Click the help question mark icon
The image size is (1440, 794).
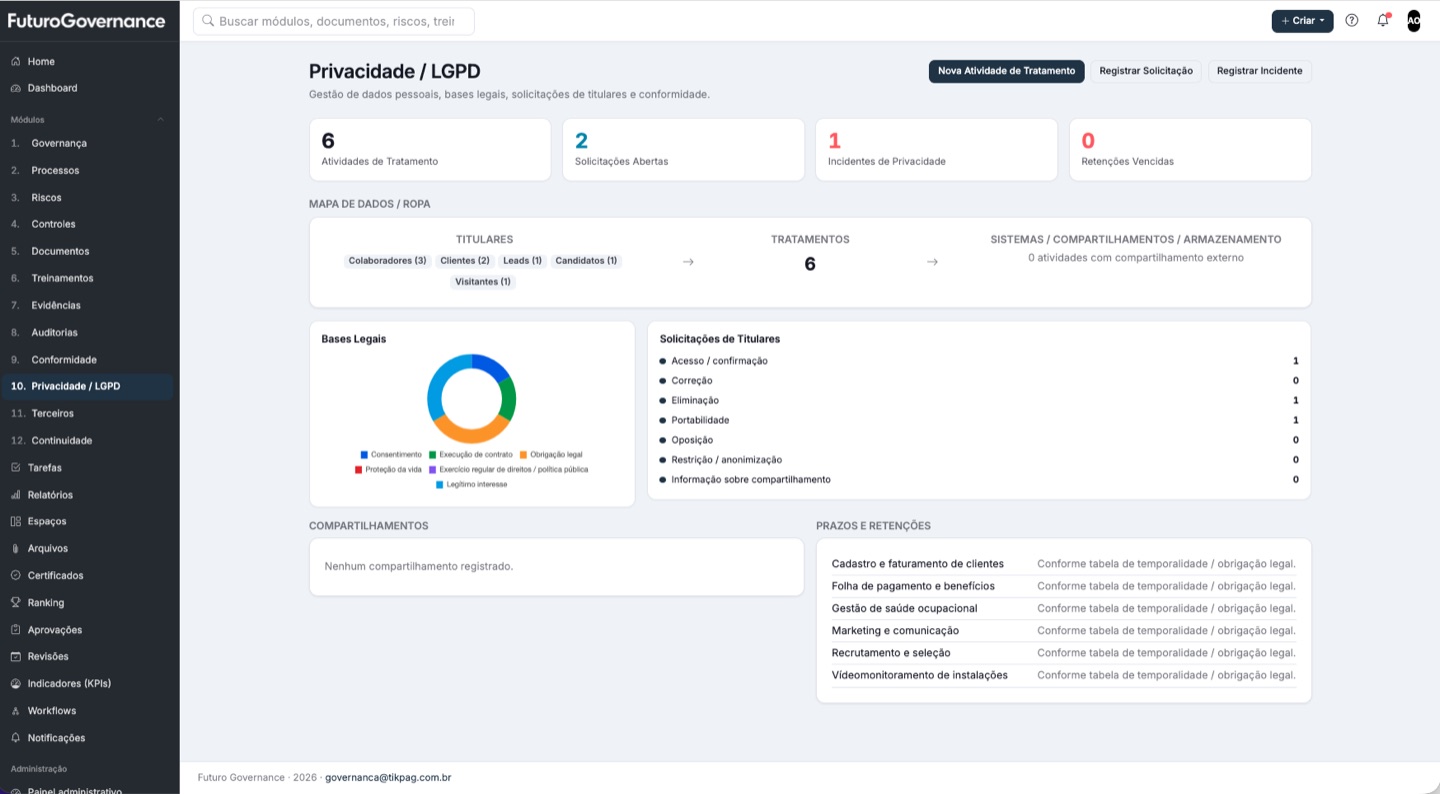(1352, 20)
